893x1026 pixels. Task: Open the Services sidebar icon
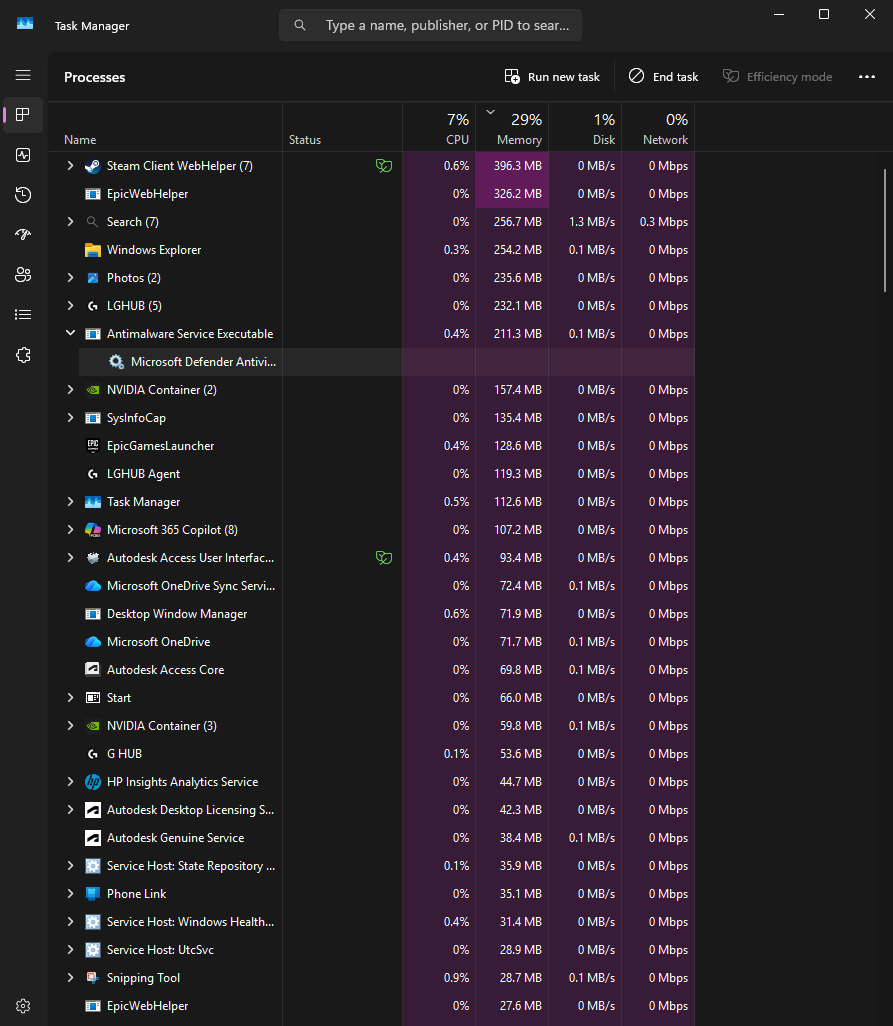[23, 355]
